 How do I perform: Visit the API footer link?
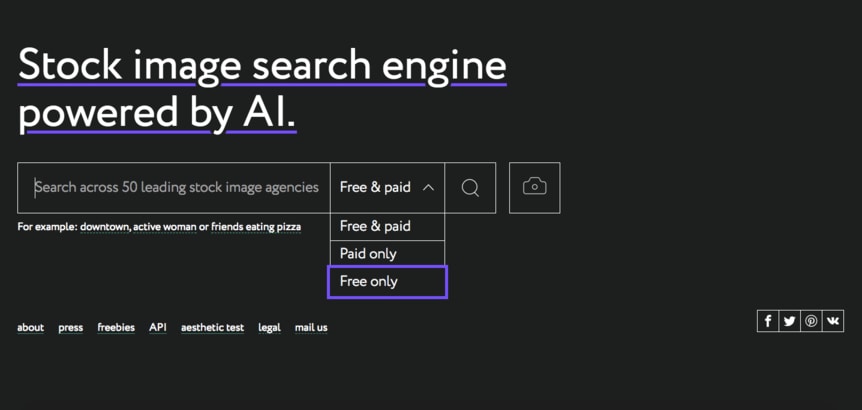[158, 327]
